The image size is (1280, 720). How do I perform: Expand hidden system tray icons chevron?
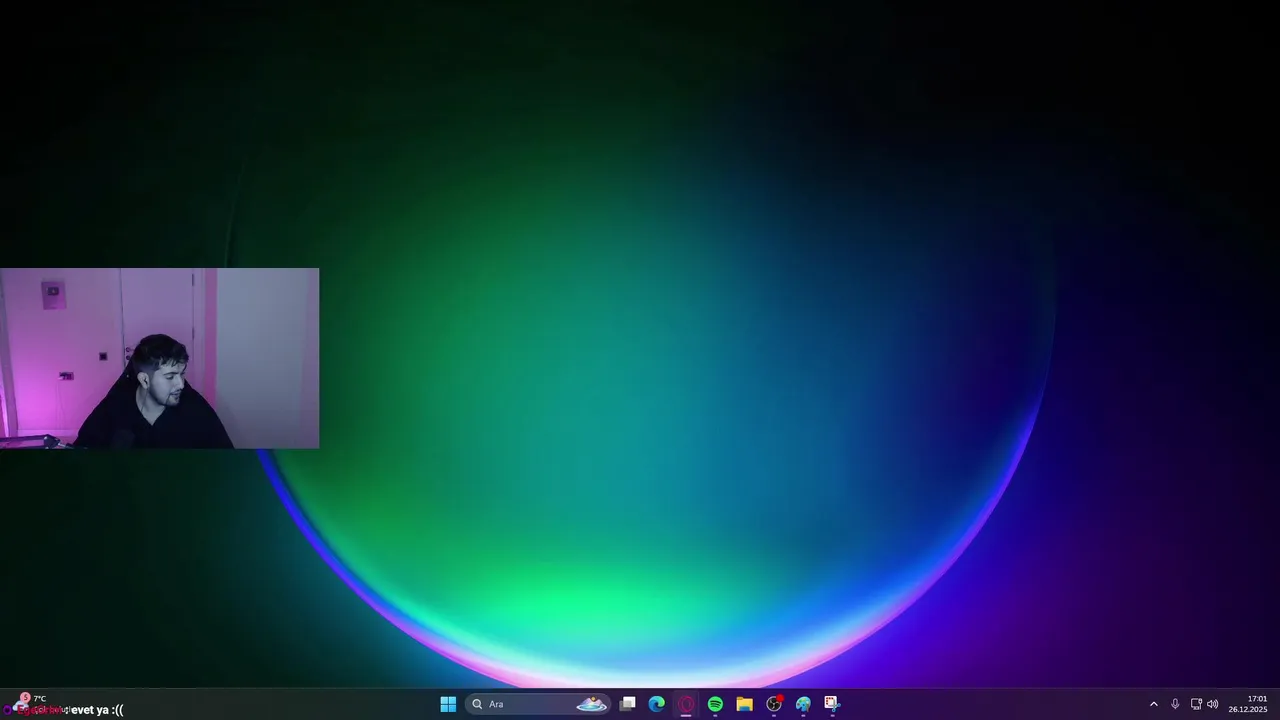1153,704
